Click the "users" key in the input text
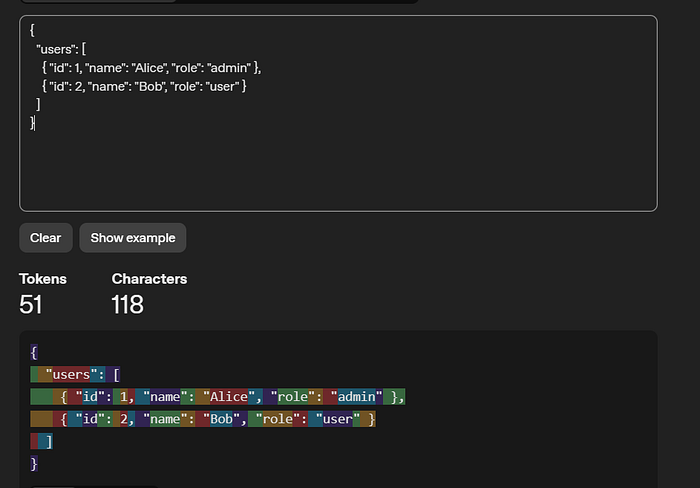The width and height of the screenshot is (700, 488). pyautogui.click(x=56, y=49)
